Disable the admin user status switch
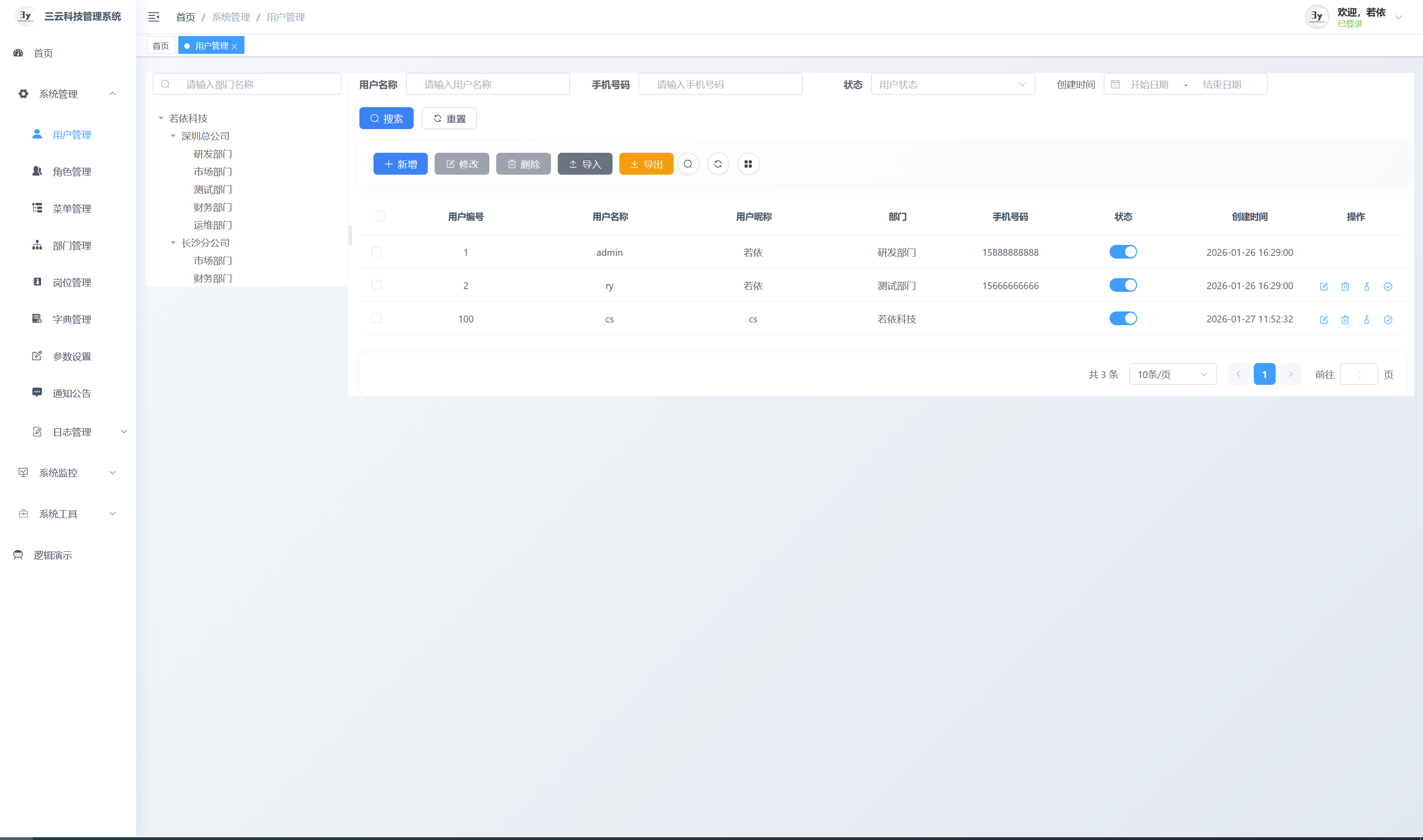1423x840 pixels. point(1122,252)
